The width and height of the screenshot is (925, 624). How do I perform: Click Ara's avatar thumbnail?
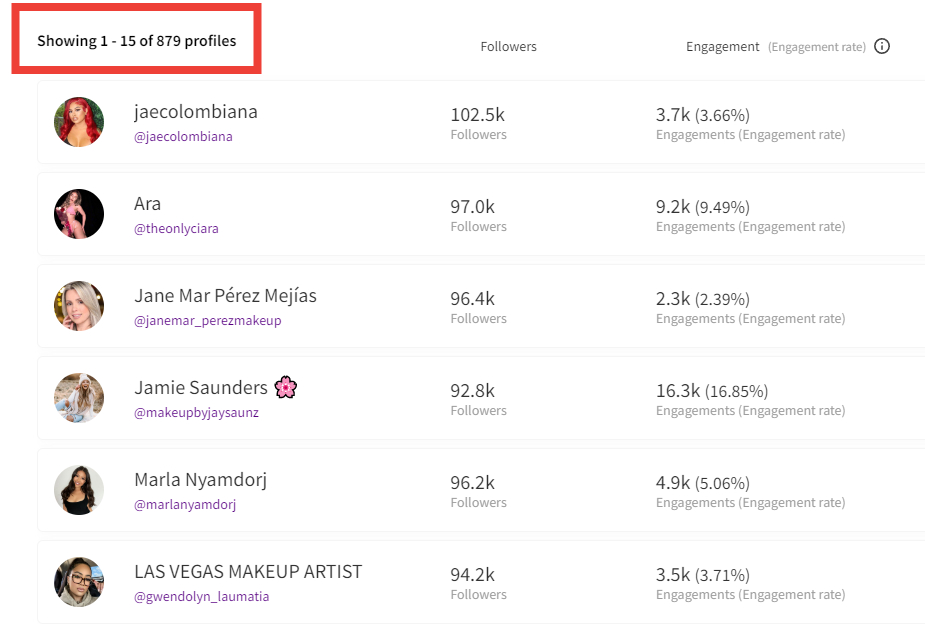(79, 214)
